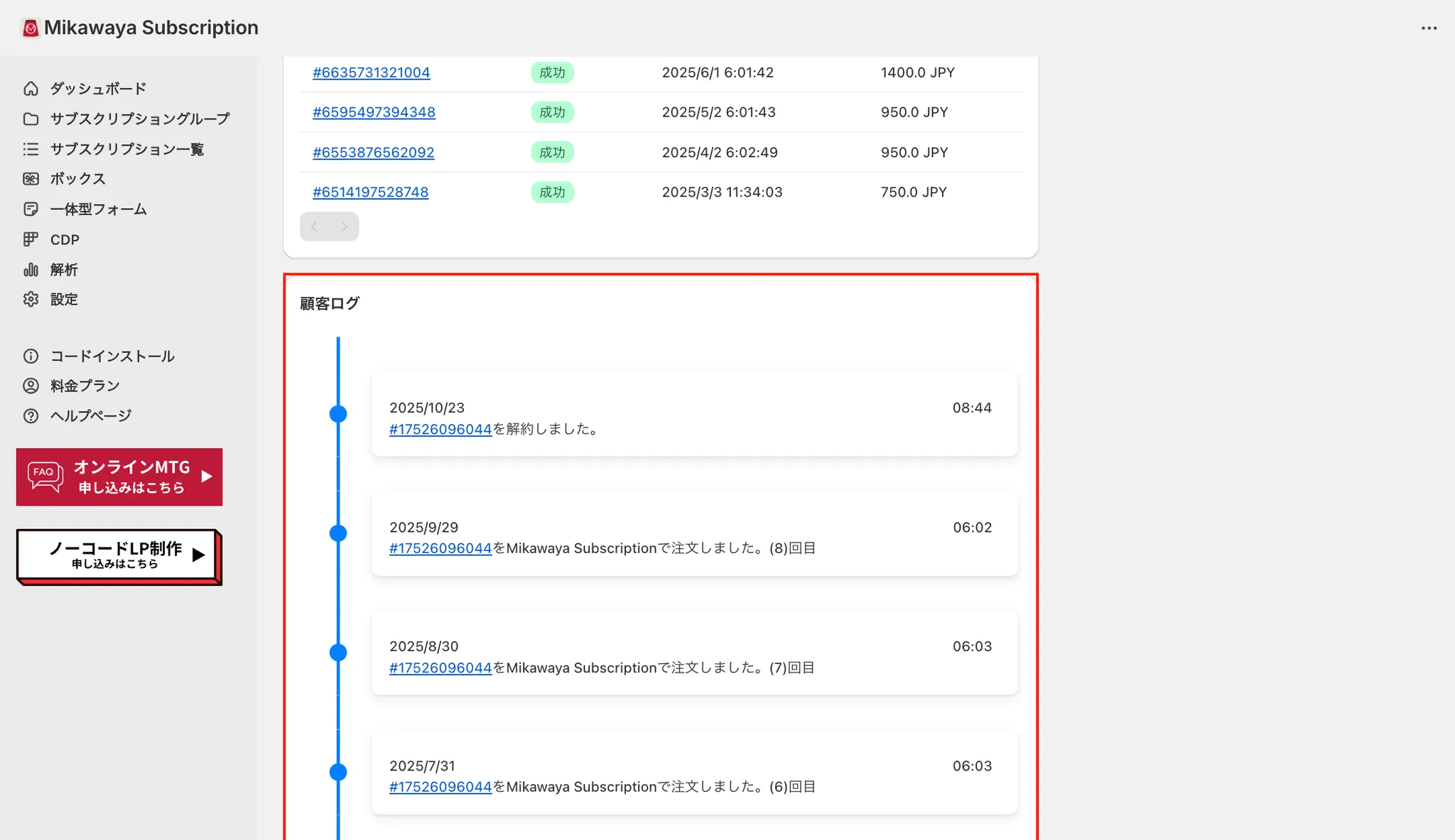The height and width of the screenshot is (840, 1455).
Task: Open the order link #6514197528748
Action: [x=370, y=192]
